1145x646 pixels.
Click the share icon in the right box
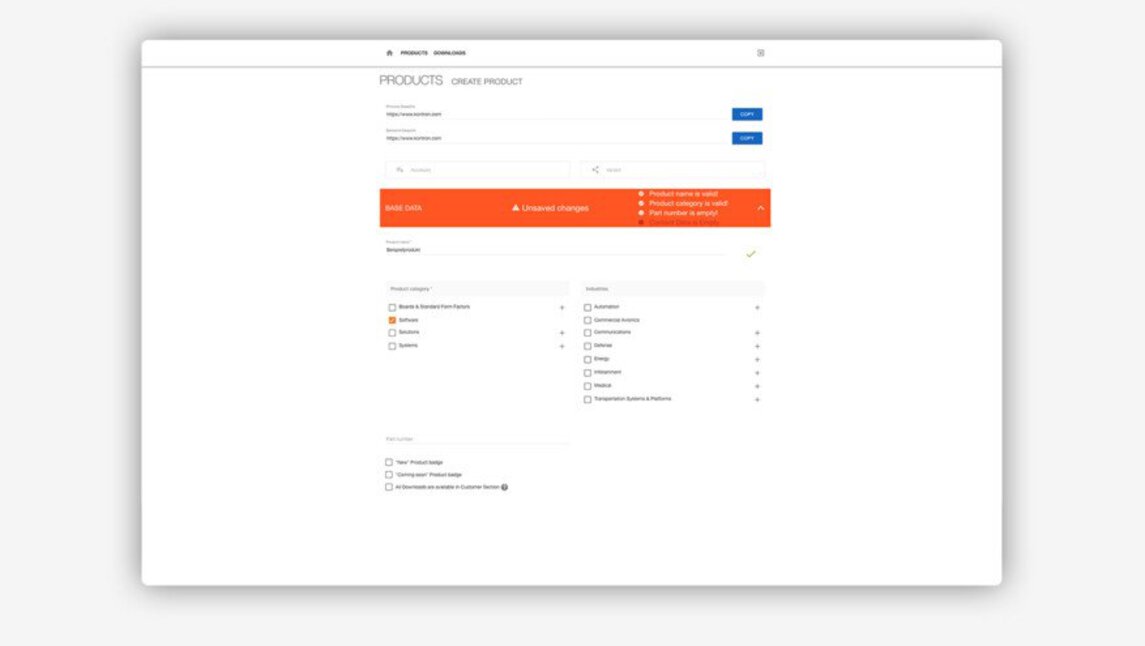click(x=595, y=170)
